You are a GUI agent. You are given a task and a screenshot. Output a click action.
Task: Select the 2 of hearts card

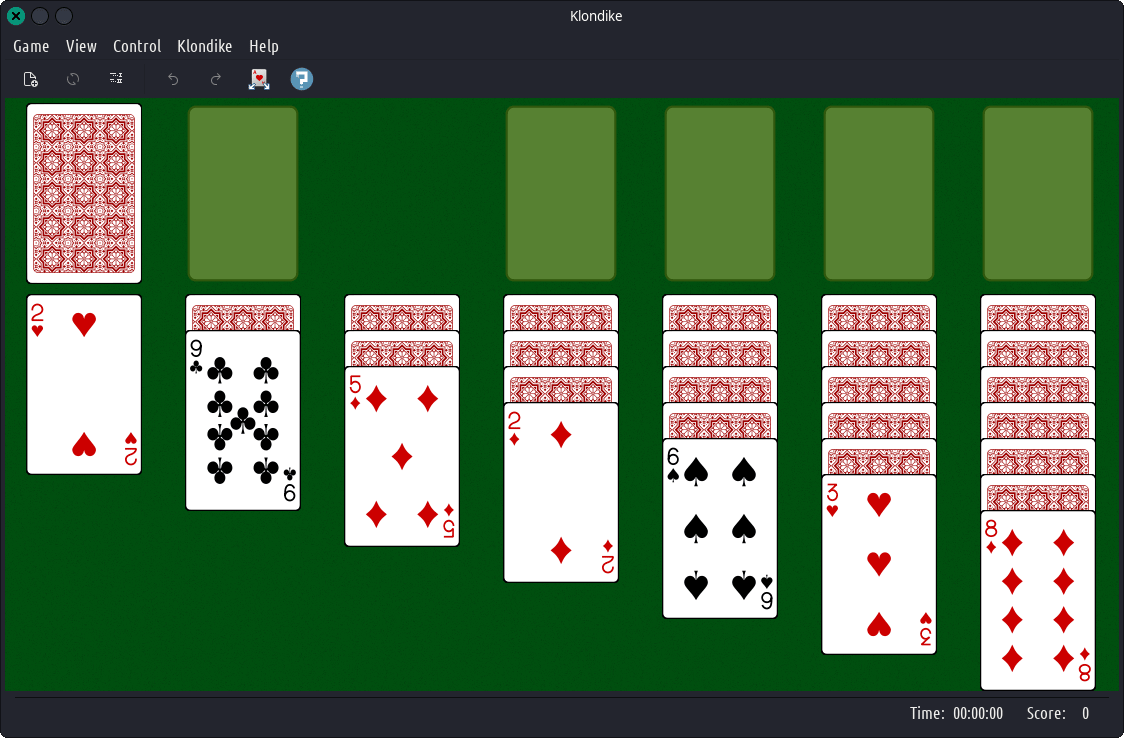tap(84, 384)
